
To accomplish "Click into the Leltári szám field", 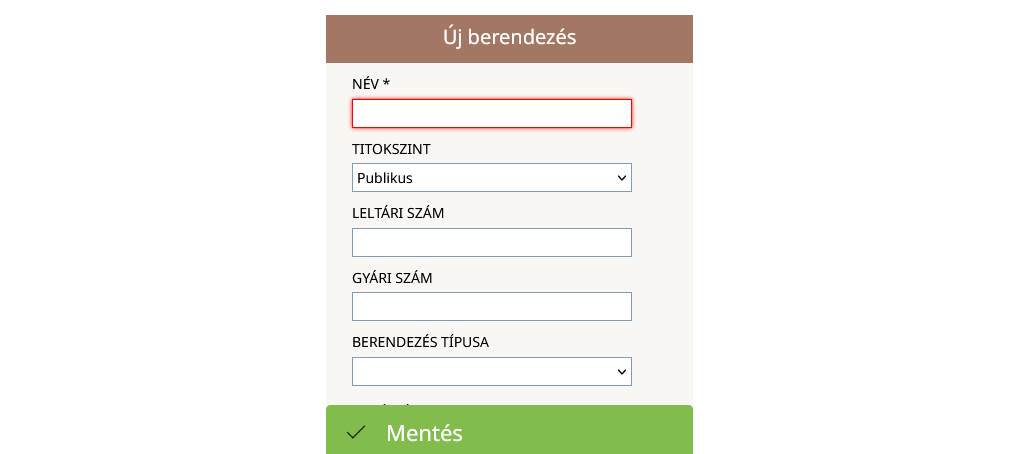I will click(491, 243).
